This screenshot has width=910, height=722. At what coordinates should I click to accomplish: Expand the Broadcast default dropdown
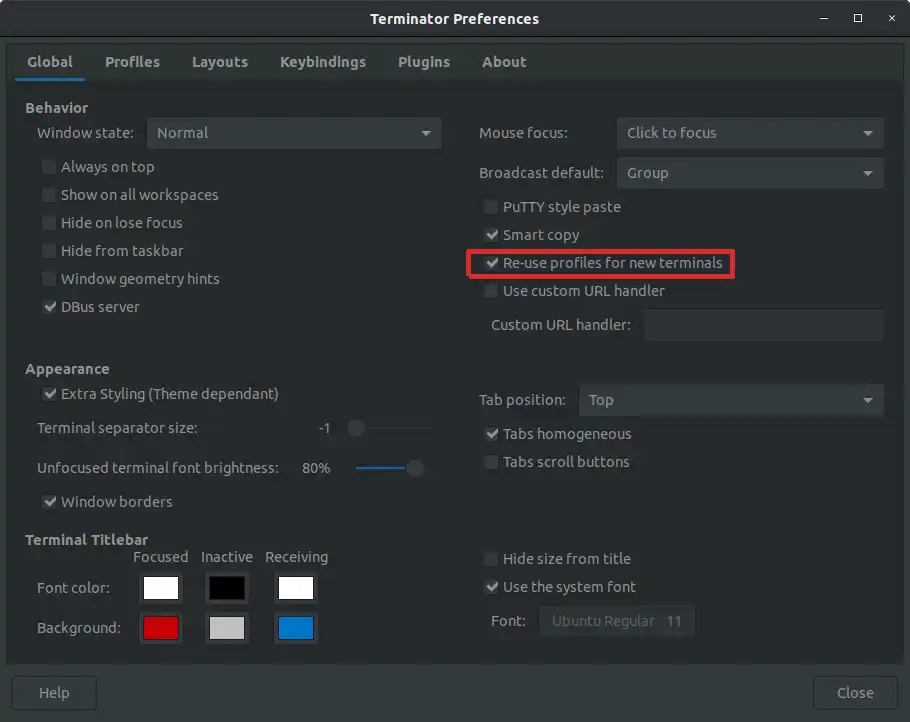[x=750, y=173]
